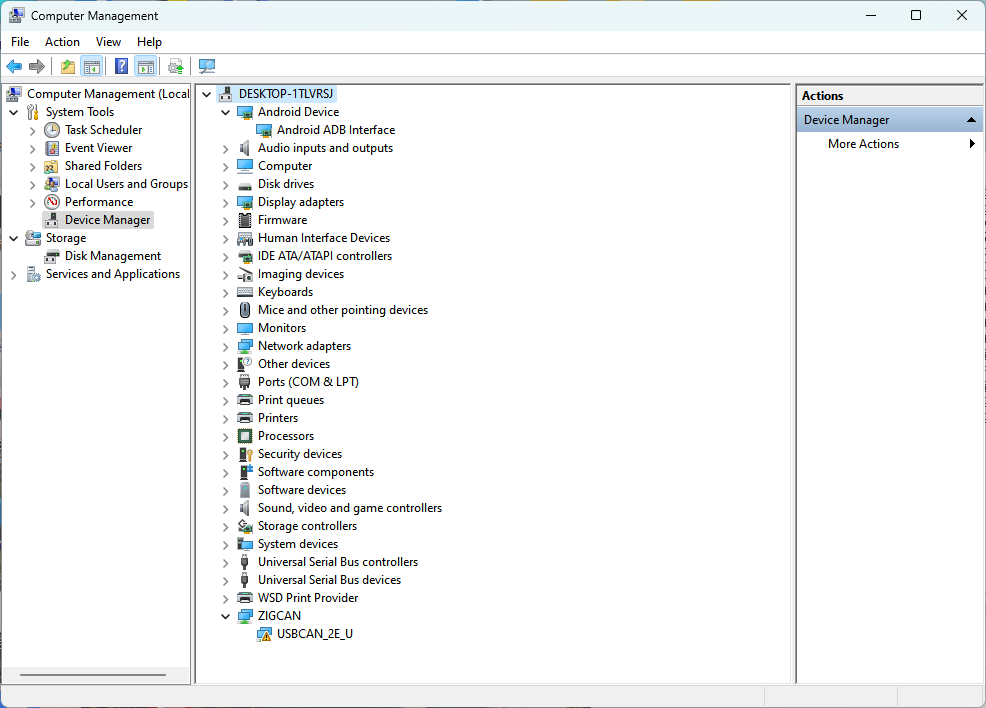Expand the Network adapters category
The height and width of the screenshot is (708, 986).
(225, 346)
